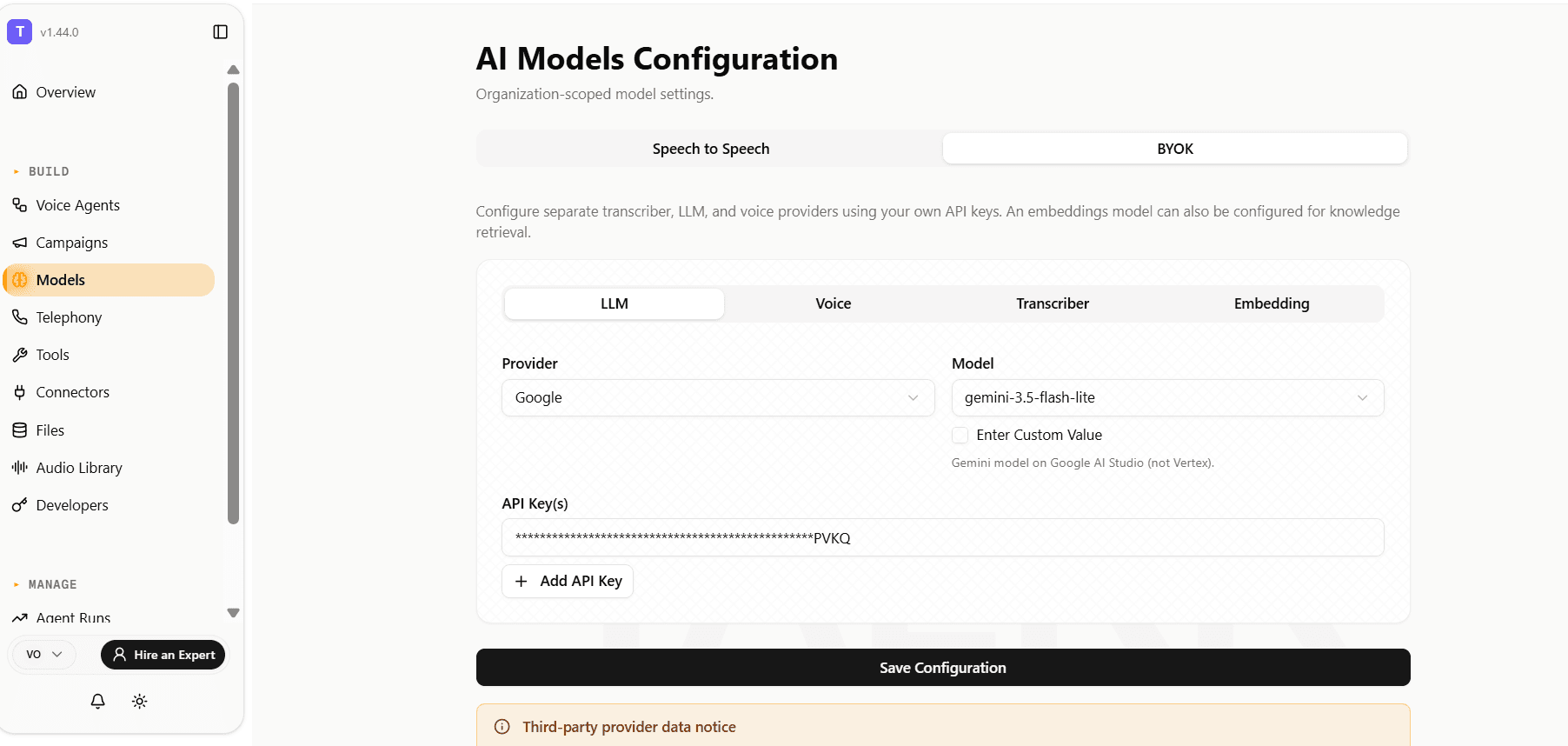Collapse the MANAGE section

44,584
